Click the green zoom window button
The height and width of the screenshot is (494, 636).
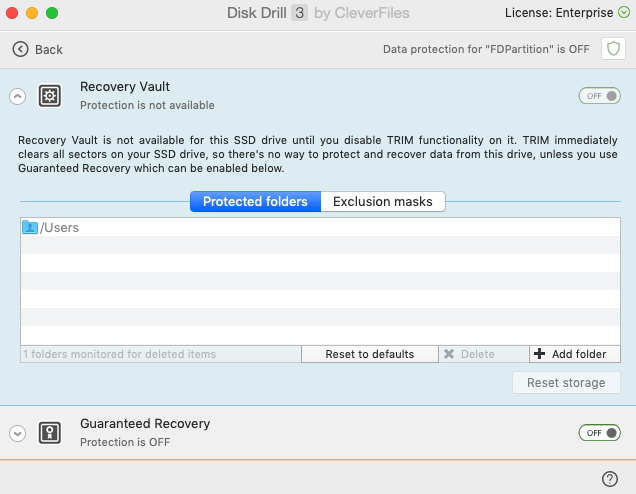click(x=52, y=13)
